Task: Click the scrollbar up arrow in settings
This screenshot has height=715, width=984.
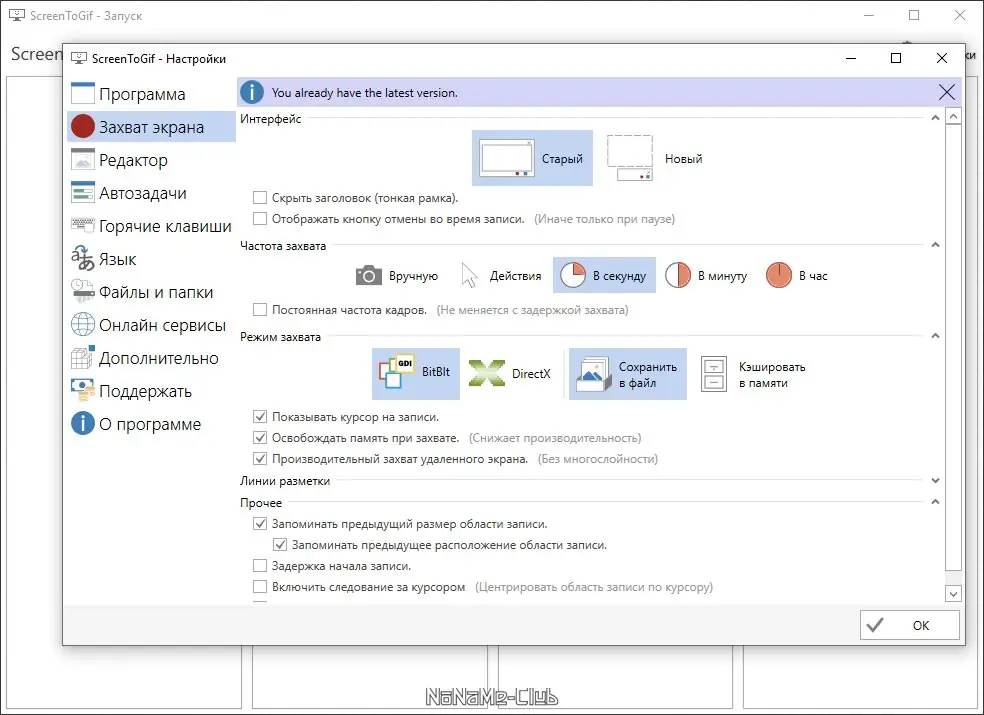Action: click(x=953, y=117)
